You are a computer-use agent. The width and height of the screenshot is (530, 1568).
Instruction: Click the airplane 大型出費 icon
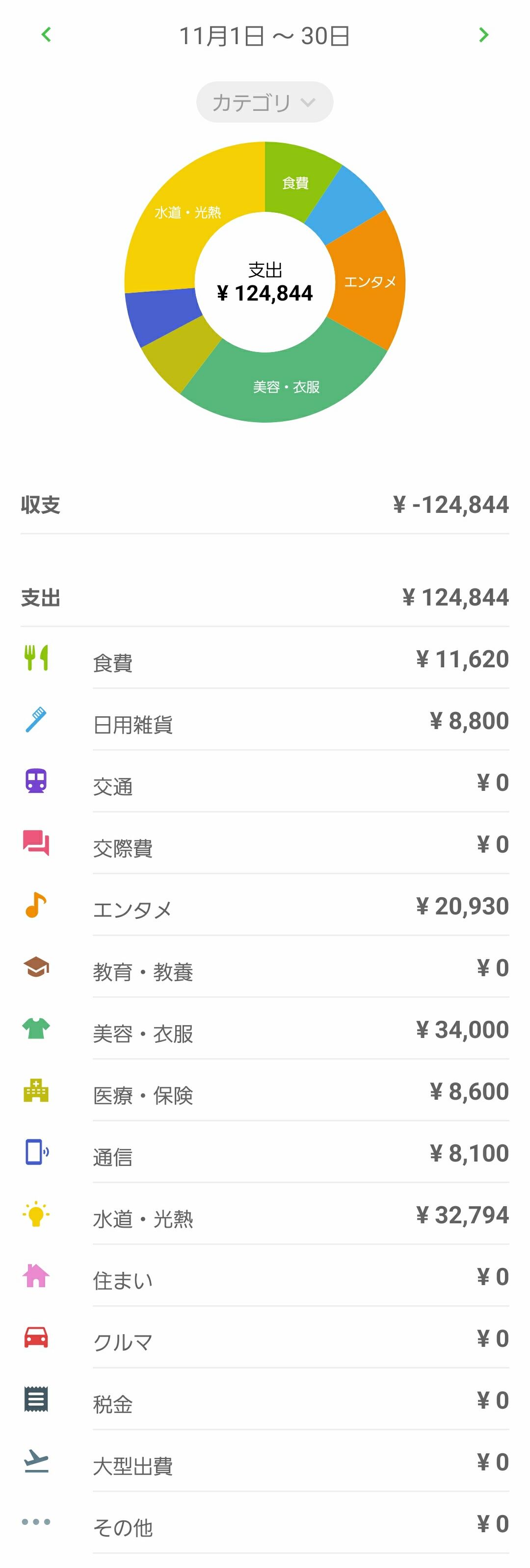[x=36, y=1461]
